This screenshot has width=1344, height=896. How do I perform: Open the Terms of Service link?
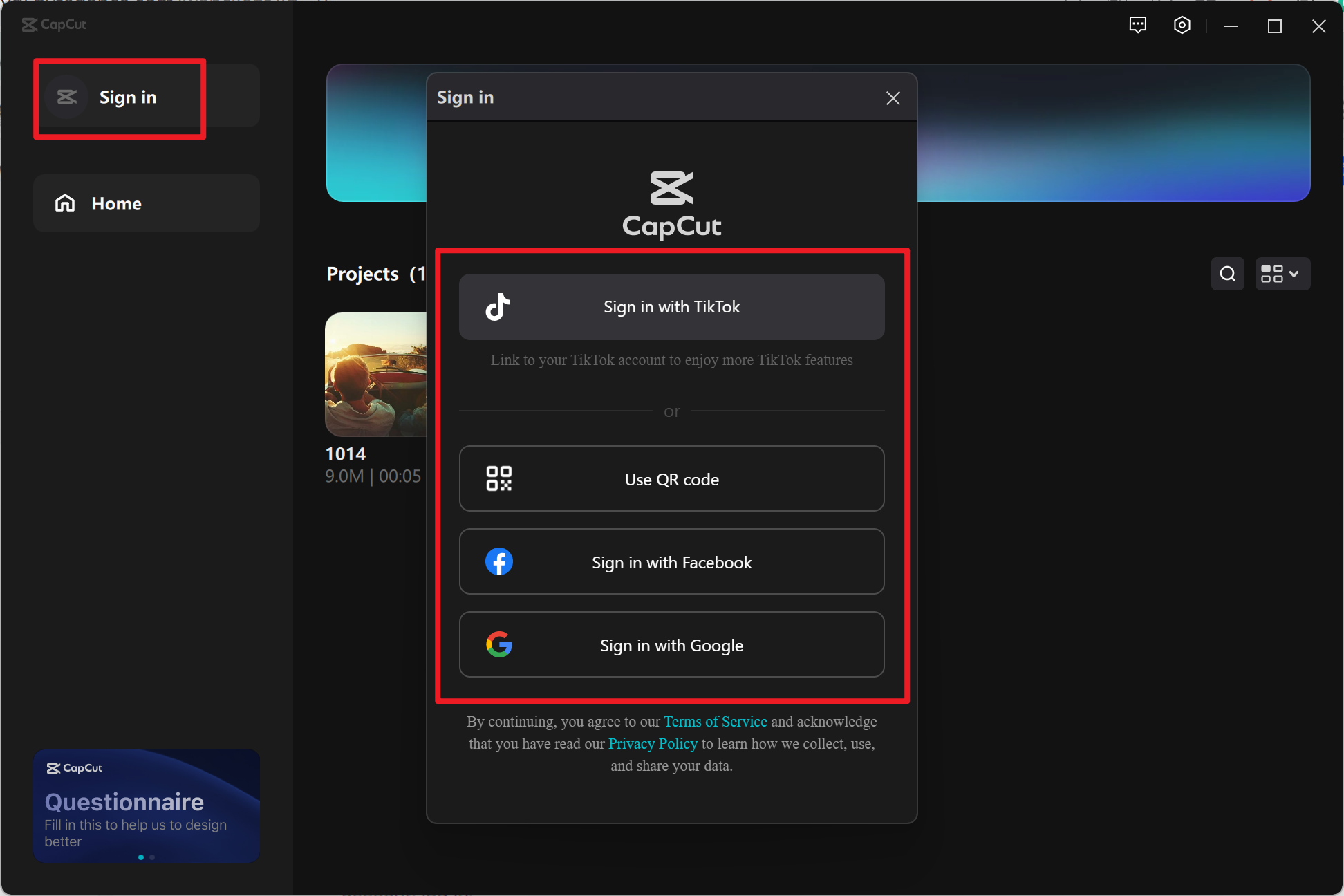[x=716, y=722]
